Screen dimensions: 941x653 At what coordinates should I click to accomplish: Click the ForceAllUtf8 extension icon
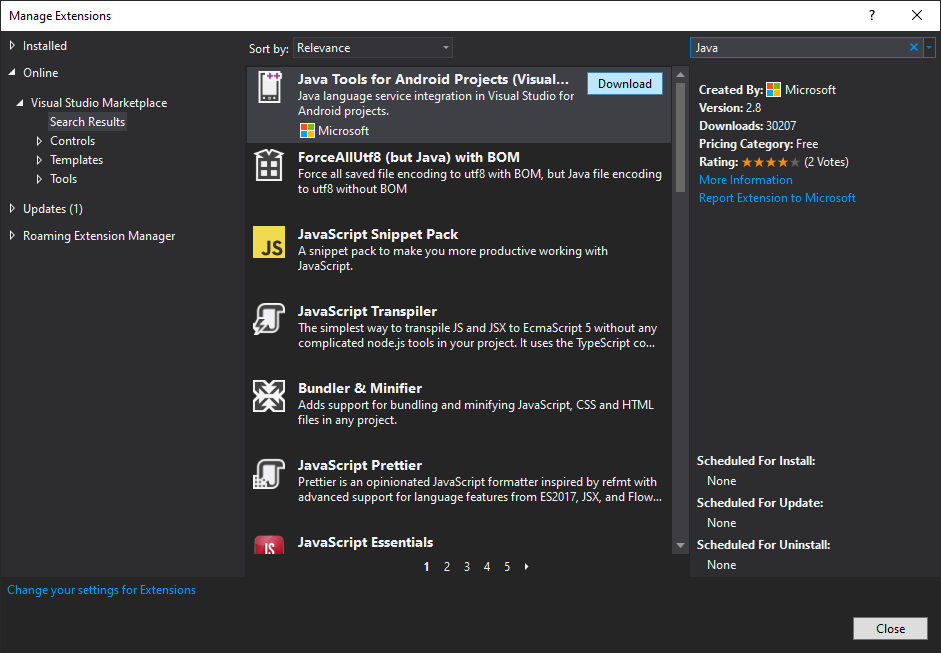point(268,165)
